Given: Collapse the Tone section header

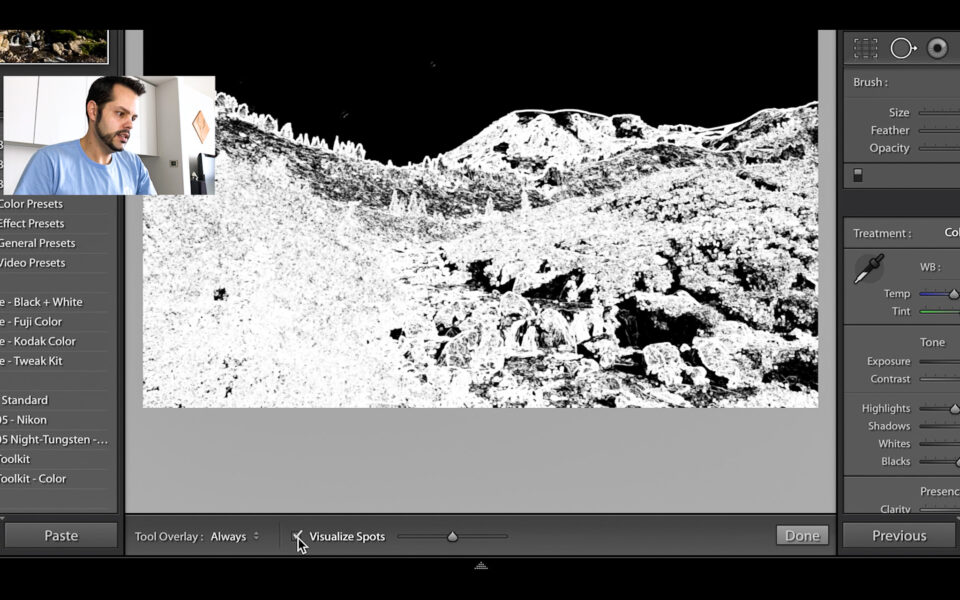Looking at the screenshot, I should [932, 342].
